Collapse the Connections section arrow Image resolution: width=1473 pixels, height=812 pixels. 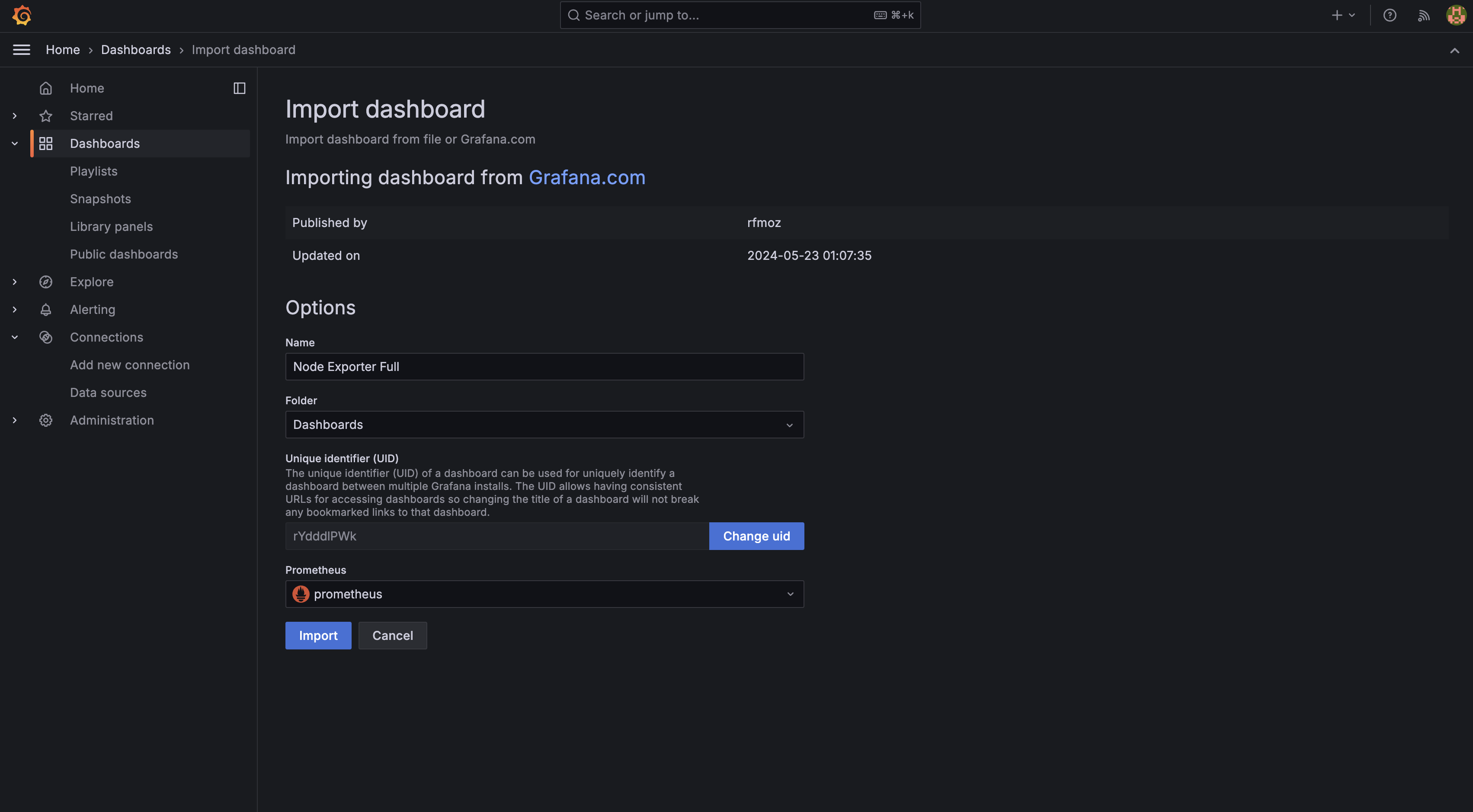15,337
